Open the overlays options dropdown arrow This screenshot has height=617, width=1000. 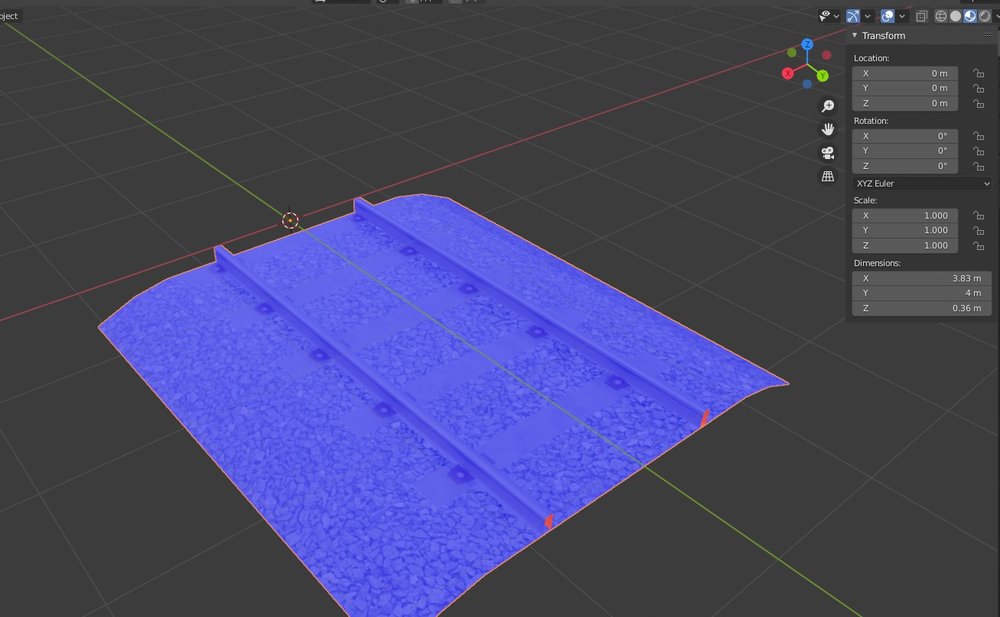click(902, 16)
